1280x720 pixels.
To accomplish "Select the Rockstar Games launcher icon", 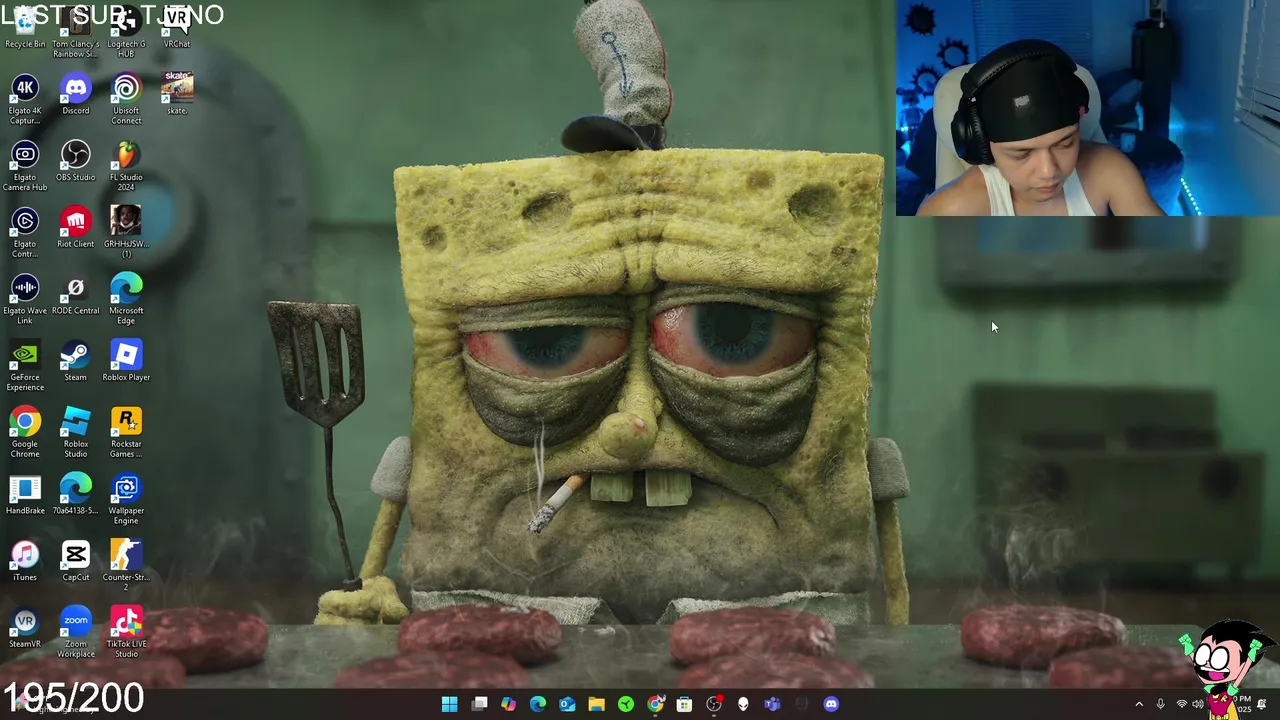I will 126,433.
